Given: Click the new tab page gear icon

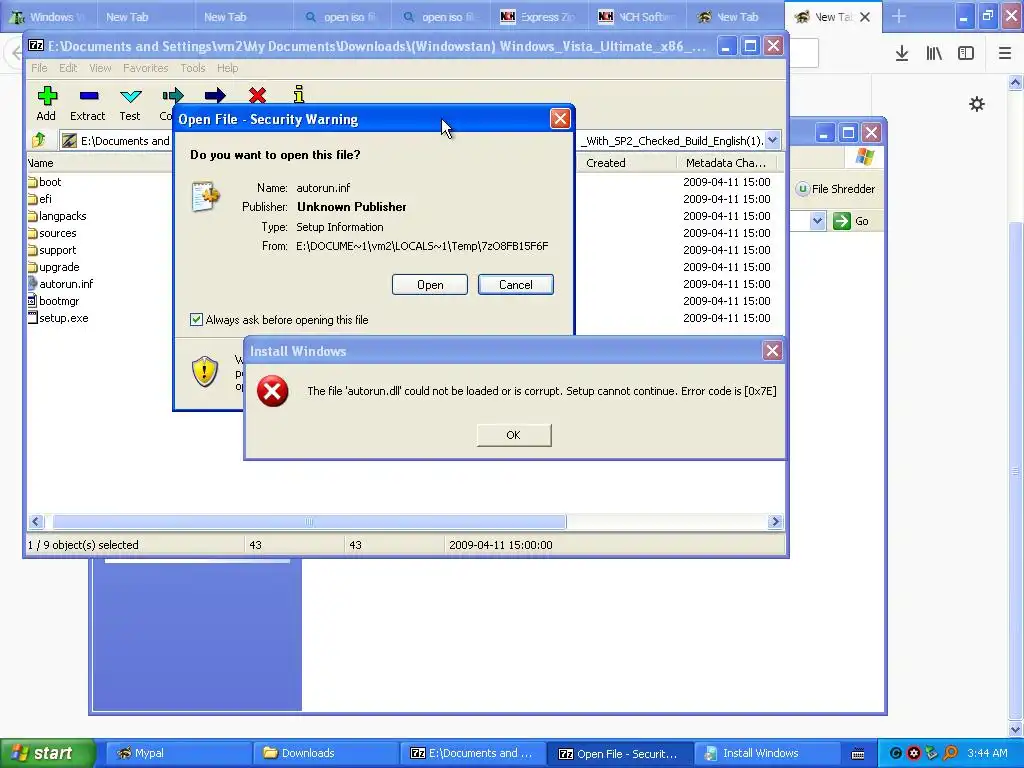Looking at the screenshot, I should [x=977, y=104].
